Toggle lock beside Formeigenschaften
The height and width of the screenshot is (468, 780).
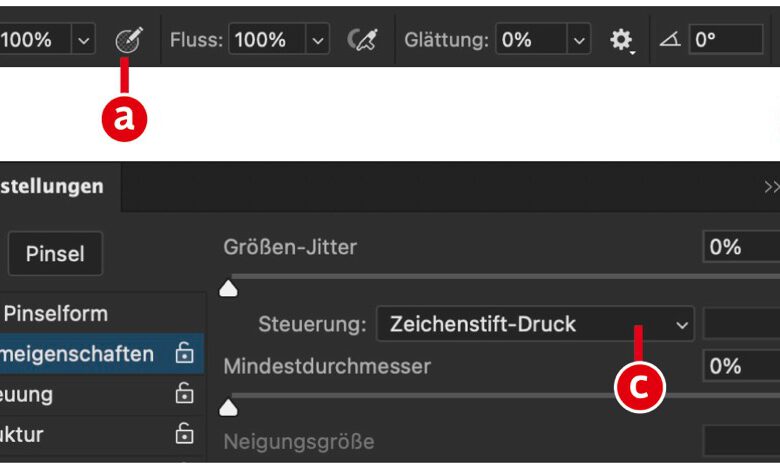[x=184, y=354]
